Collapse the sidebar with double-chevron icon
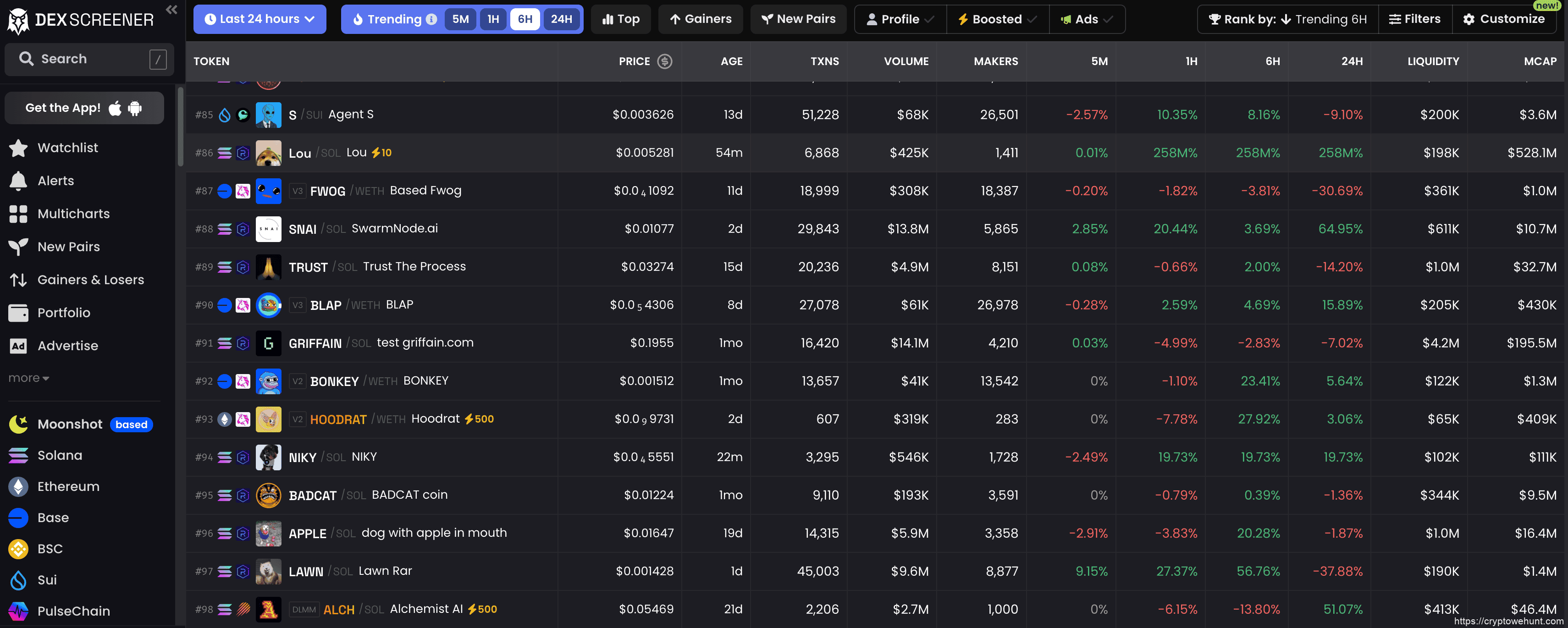The width and height of the screenshot is (1568, 628). coord(171,9)
